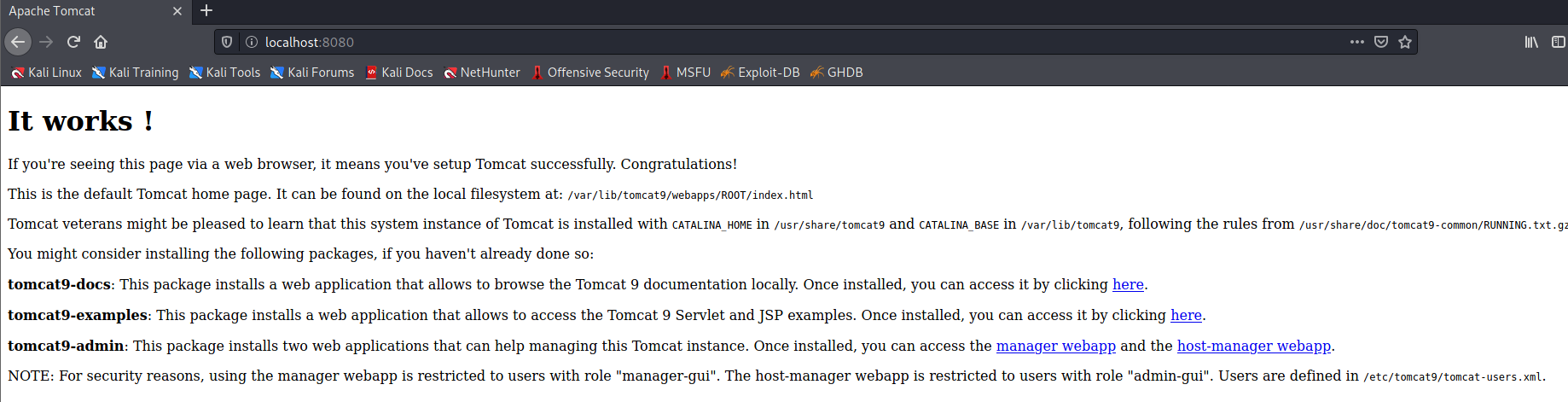Toggle the sidebar icon in toolbar
Image resolution: width=1568 pixels, height=402 pixels.
point(1558,42)
